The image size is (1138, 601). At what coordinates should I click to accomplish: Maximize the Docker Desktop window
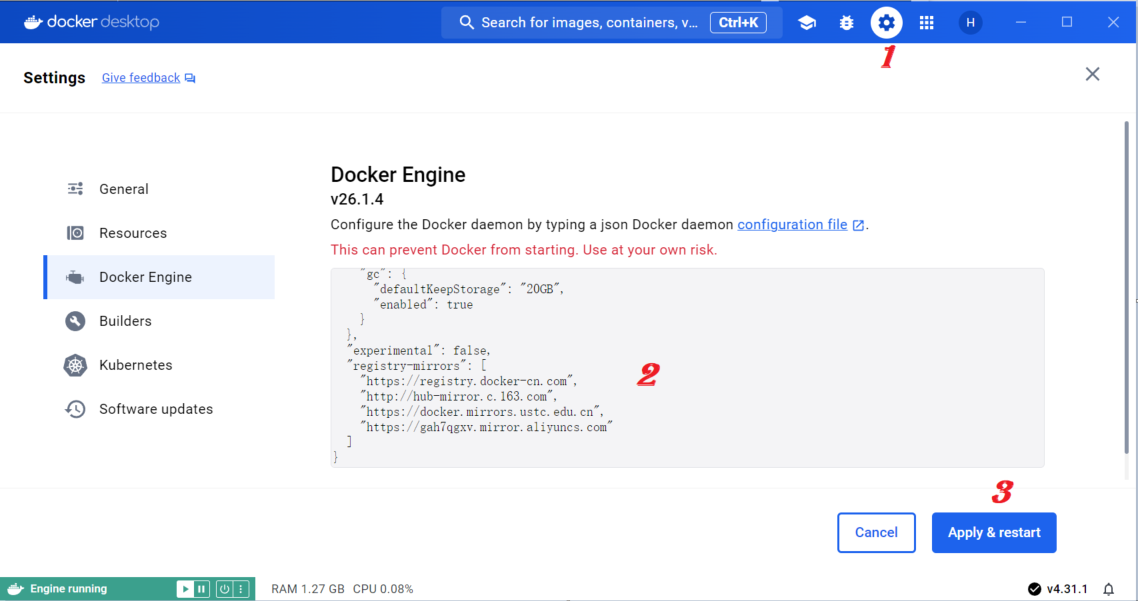click(1067, 23)
